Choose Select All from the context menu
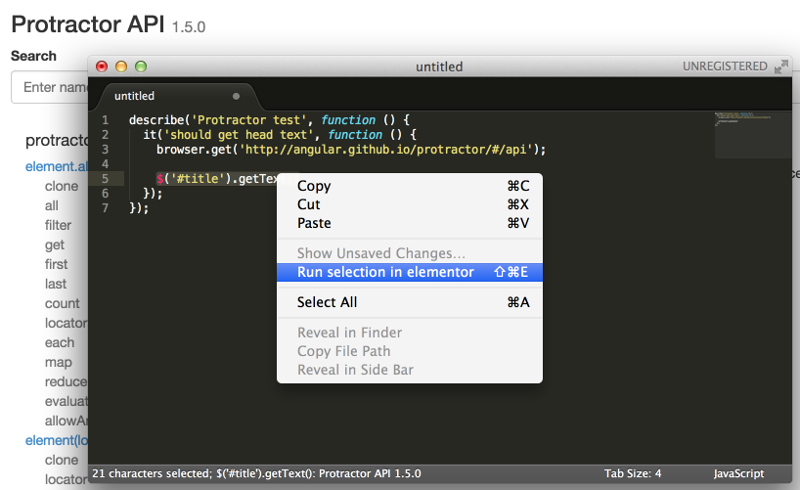This screenshot has height=490, width=800. 409,302
